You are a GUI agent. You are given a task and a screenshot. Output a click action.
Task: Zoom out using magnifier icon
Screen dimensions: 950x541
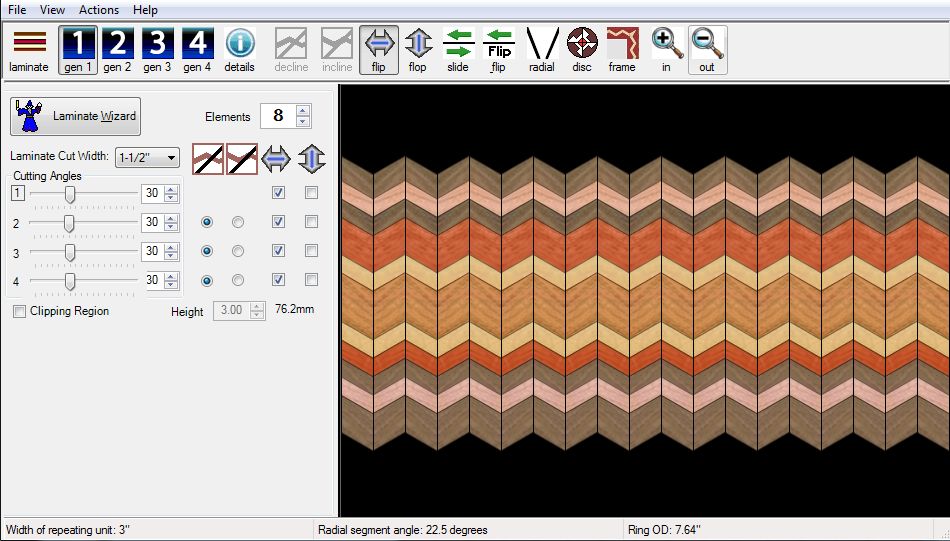[707, 49]
